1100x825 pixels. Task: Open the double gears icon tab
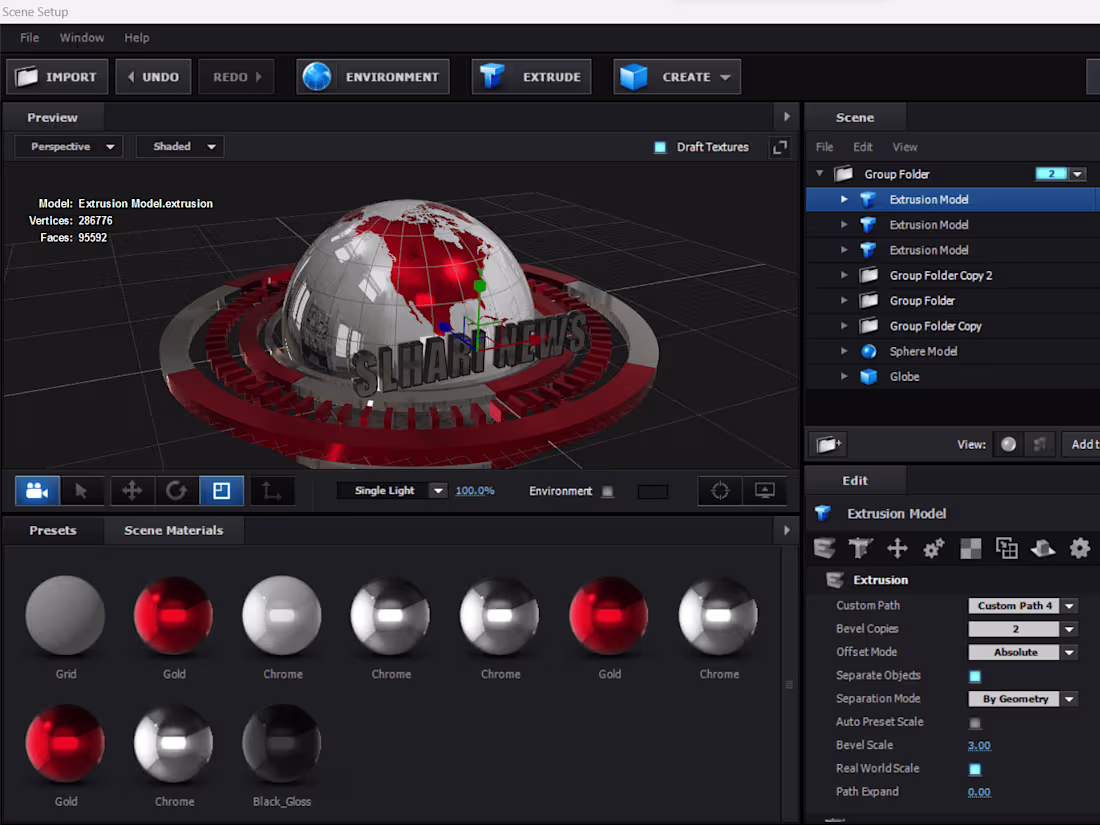tap(934, 548)
